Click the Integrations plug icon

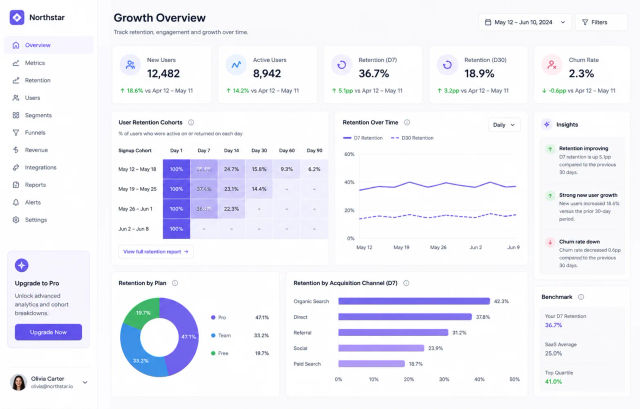pyautogui.click(x=16, y=167)
